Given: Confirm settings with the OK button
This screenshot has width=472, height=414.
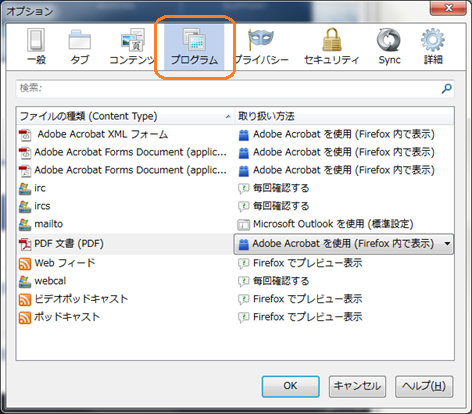Looking at the screenshot, I should point(290,386).
